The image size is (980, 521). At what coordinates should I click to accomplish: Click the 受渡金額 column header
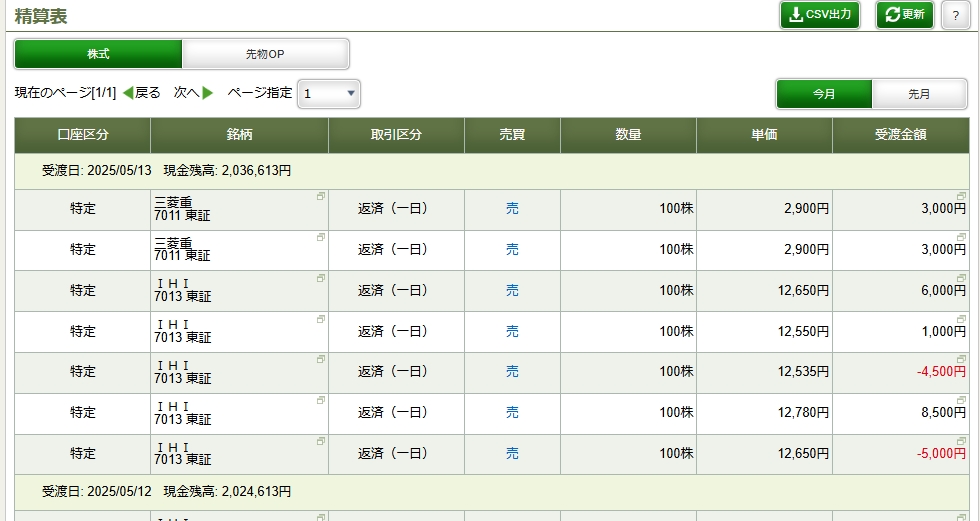(x=901, y=135)
